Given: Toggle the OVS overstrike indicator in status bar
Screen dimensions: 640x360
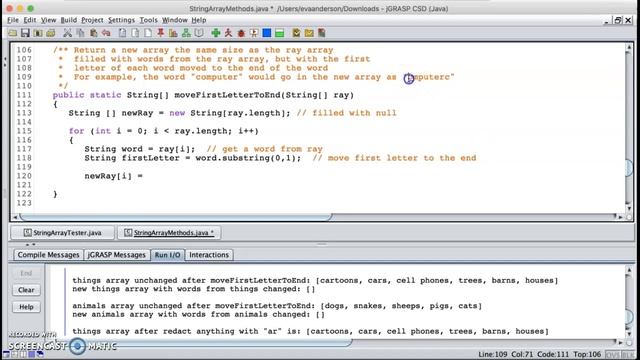Looking at the screenshot, I should coord(613,354).
